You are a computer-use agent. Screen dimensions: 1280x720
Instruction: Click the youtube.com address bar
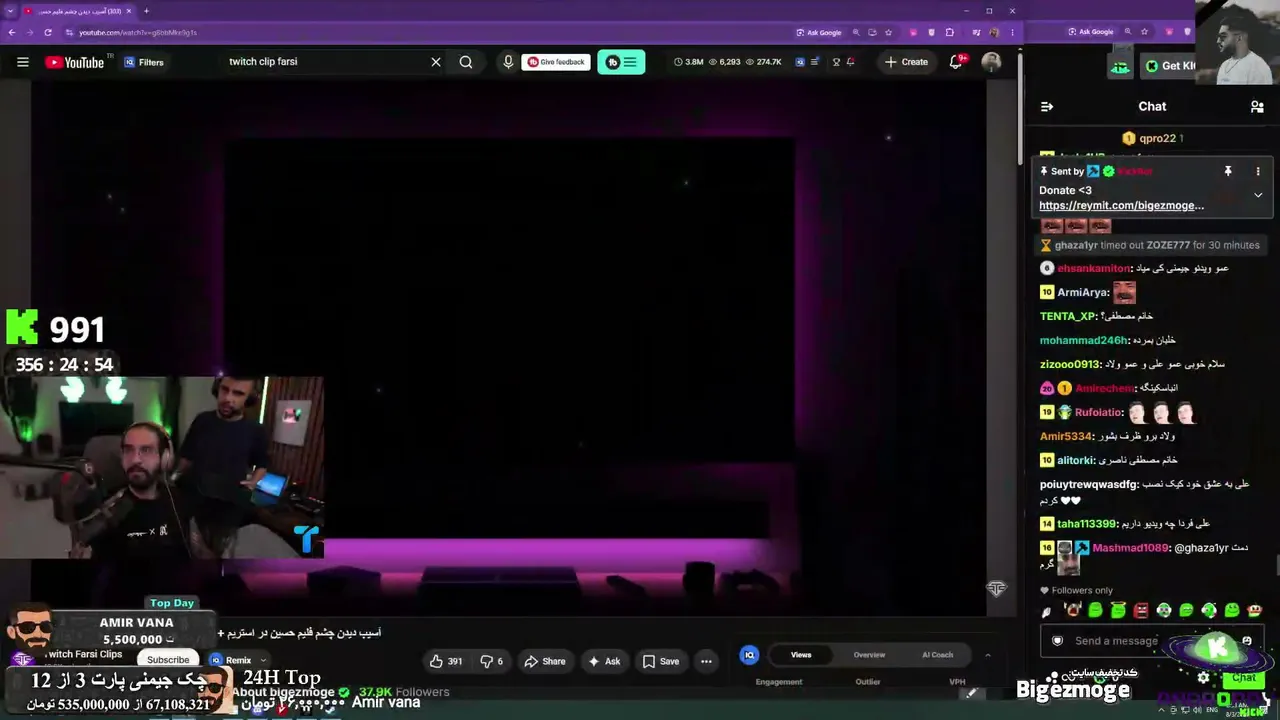click(430, 32)
